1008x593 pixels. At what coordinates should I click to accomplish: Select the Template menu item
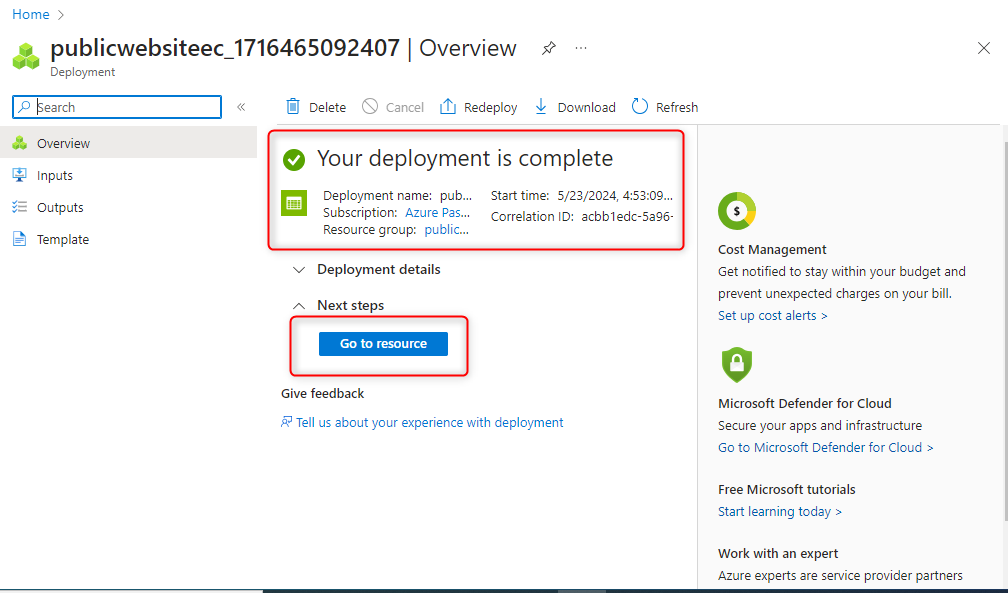coord(63,240)
